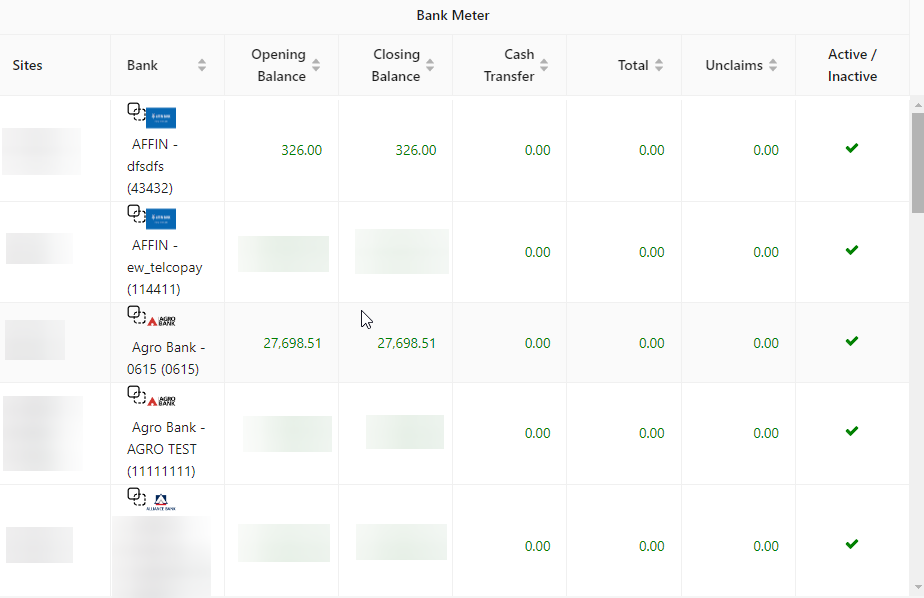
Task: Click the copy icon beside Agro Bank - AGRO TEST
Action: [x=131, y=392]
